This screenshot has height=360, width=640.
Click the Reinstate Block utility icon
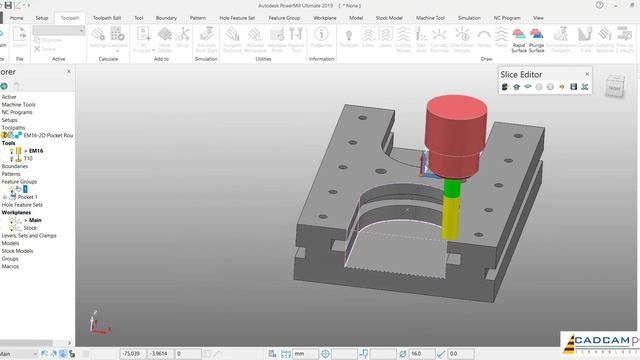(x=277, y=40)
